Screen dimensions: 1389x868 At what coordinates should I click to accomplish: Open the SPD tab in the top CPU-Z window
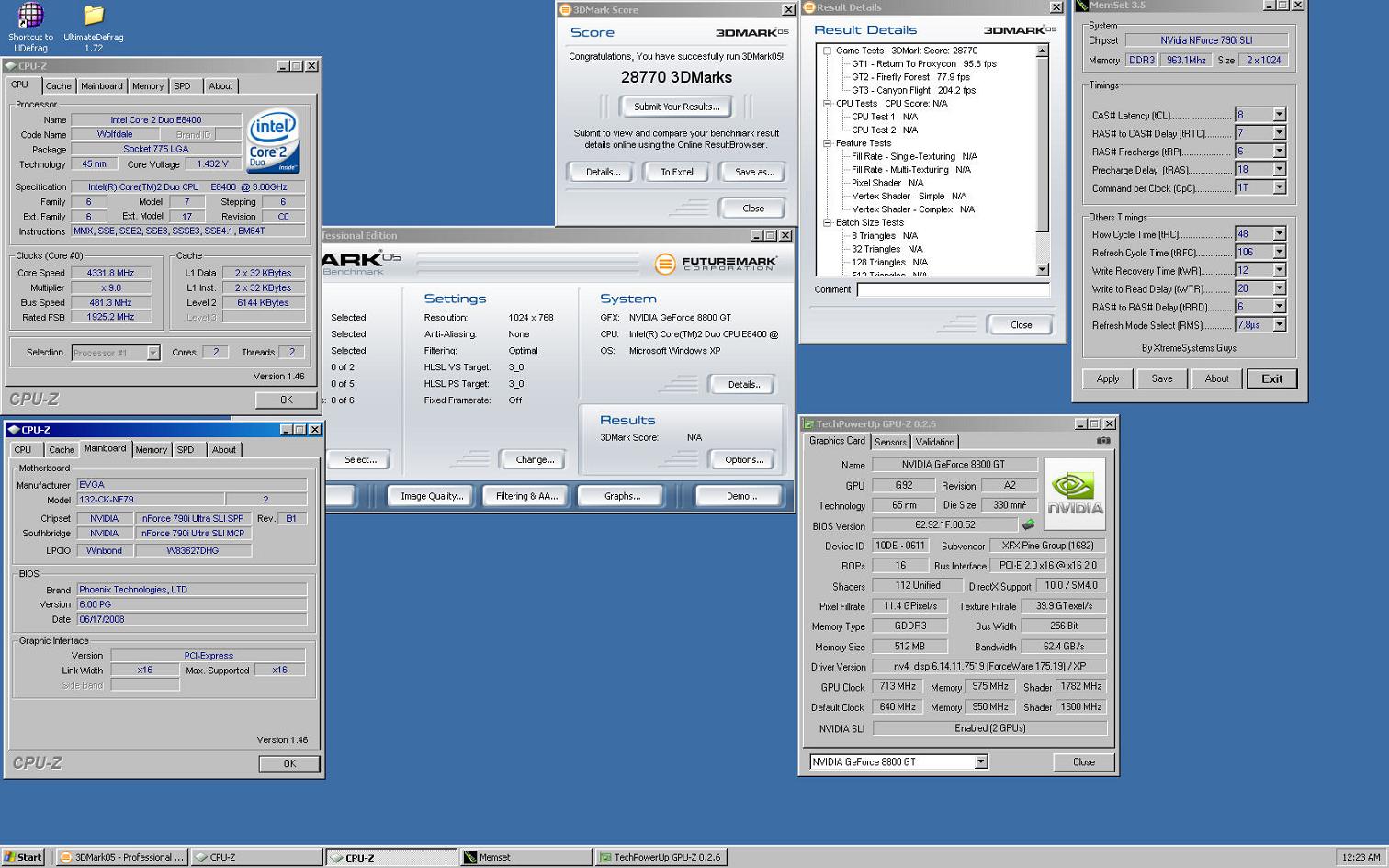tap(182, 85)
